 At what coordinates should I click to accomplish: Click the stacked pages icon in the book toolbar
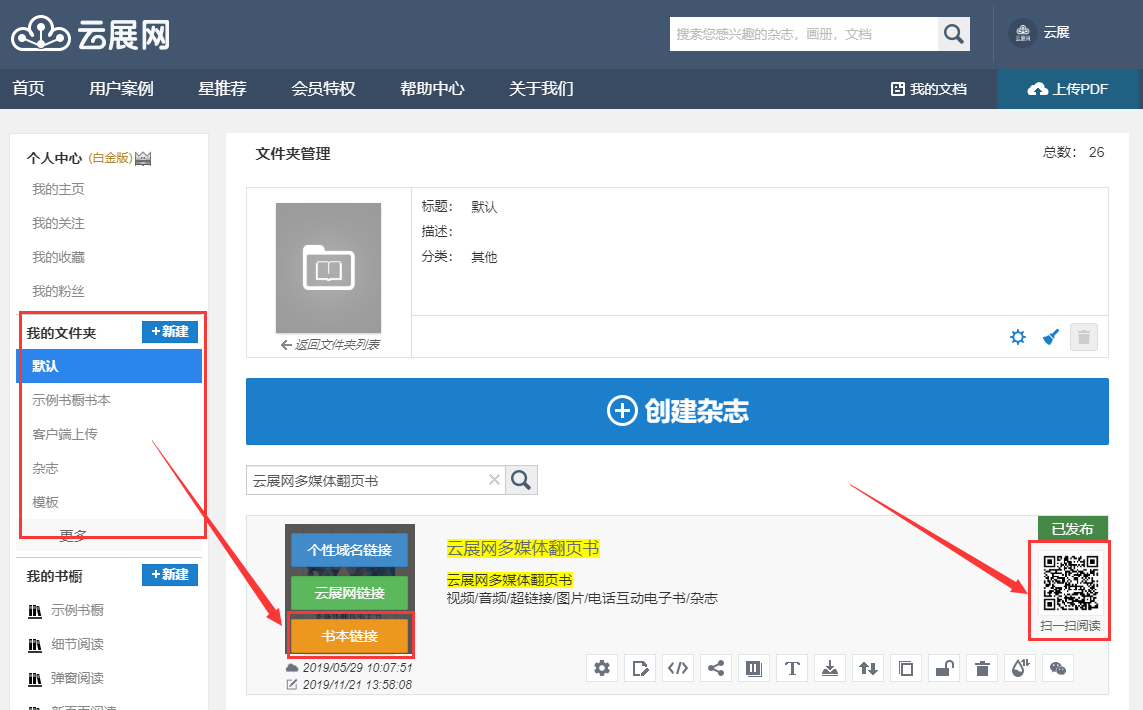click(x=754, y=668)
